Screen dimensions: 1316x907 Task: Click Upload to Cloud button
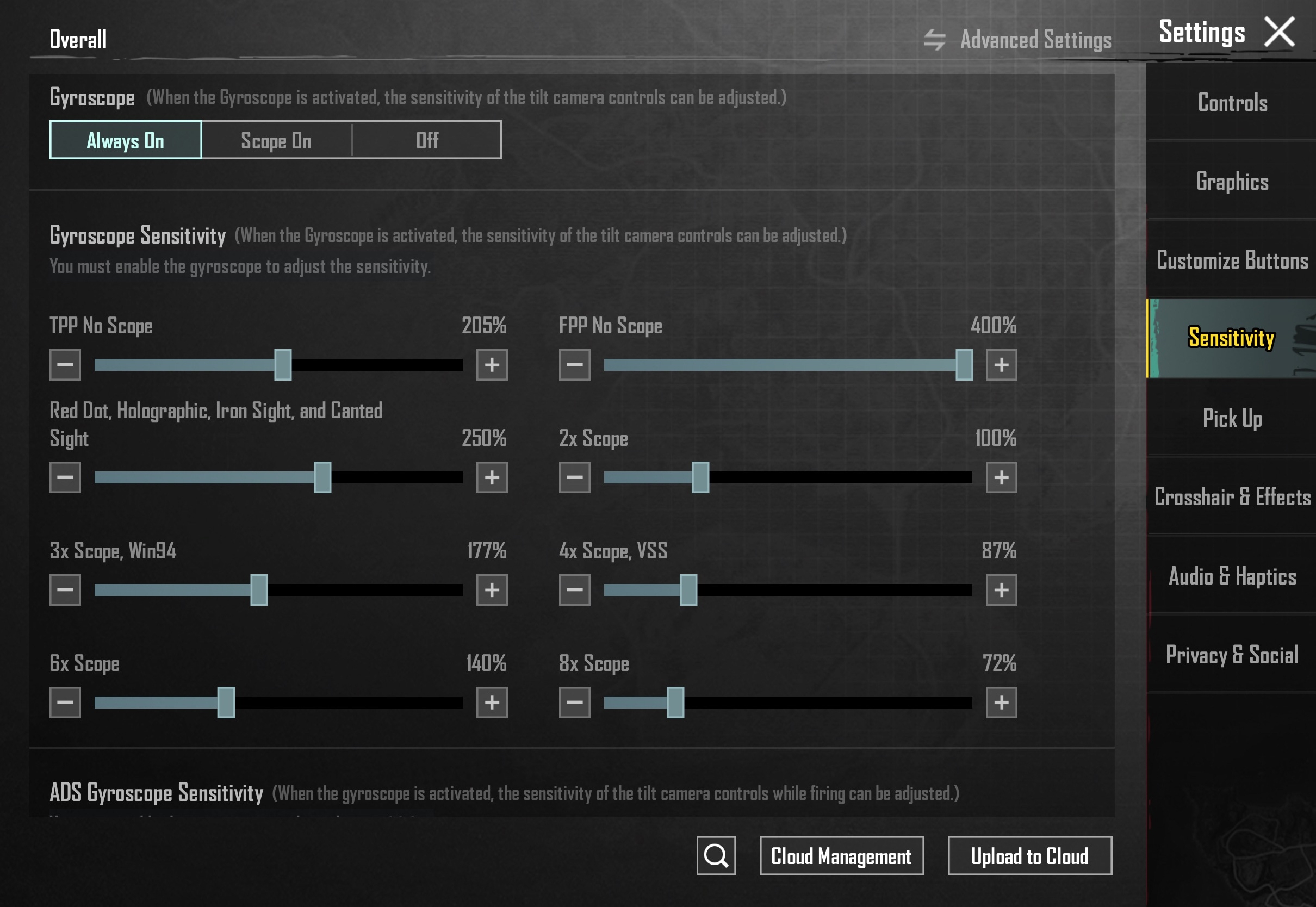pyautogui.click(x=1029, y=855)
